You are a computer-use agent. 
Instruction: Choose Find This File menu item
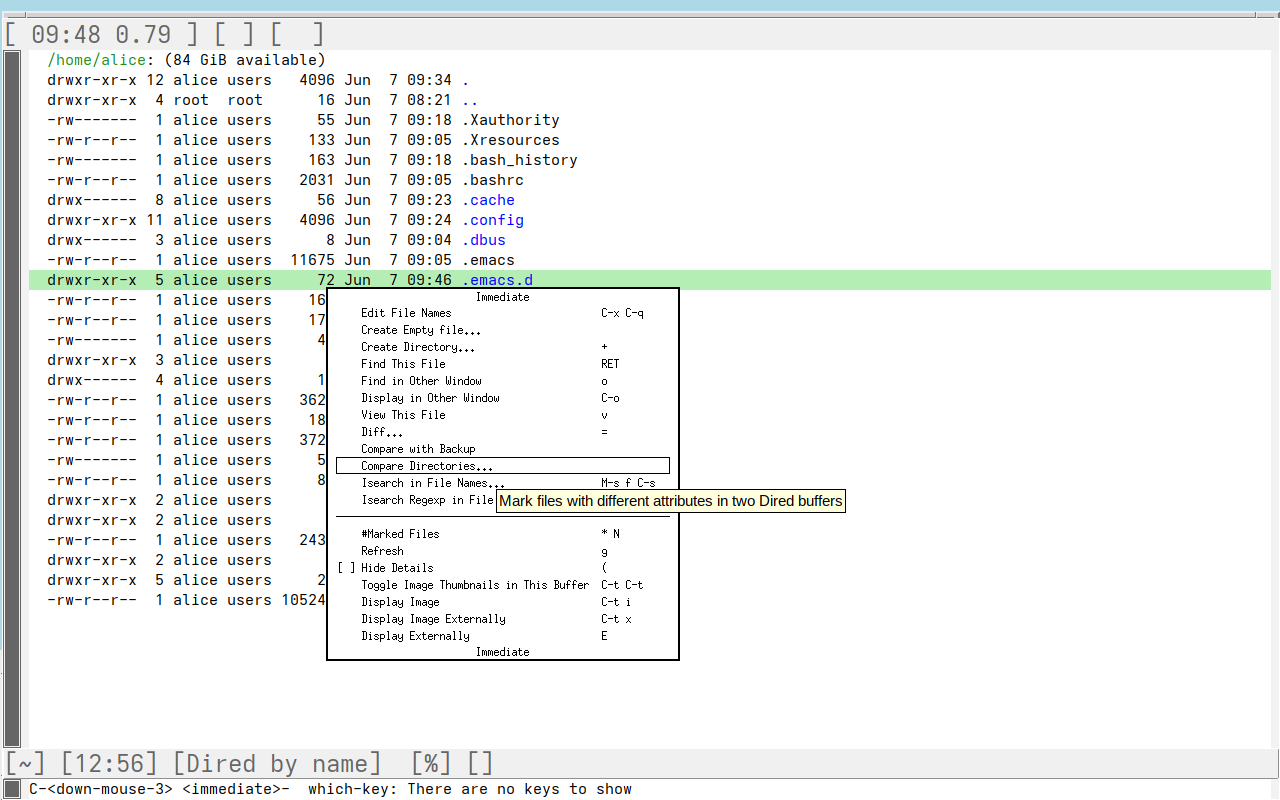[503, 364]
